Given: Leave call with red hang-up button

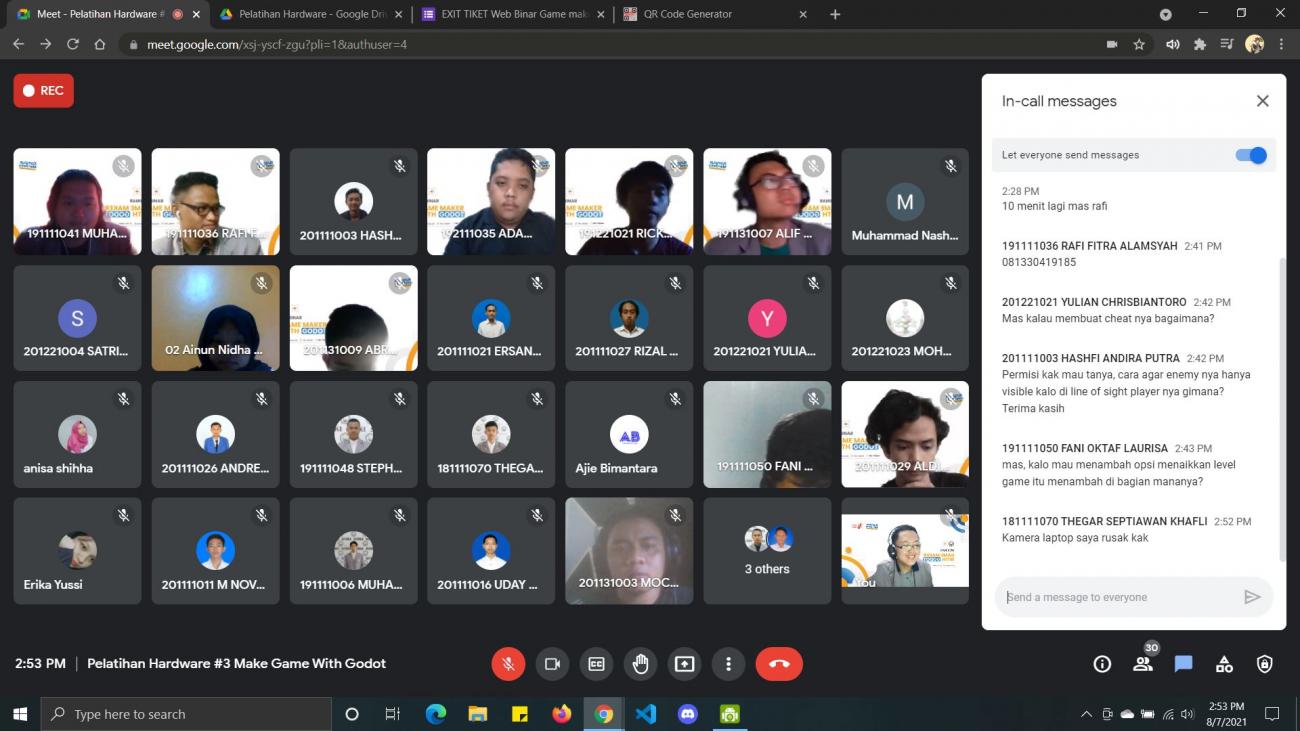Looking at the screenshot, I should tap(779, 664).
